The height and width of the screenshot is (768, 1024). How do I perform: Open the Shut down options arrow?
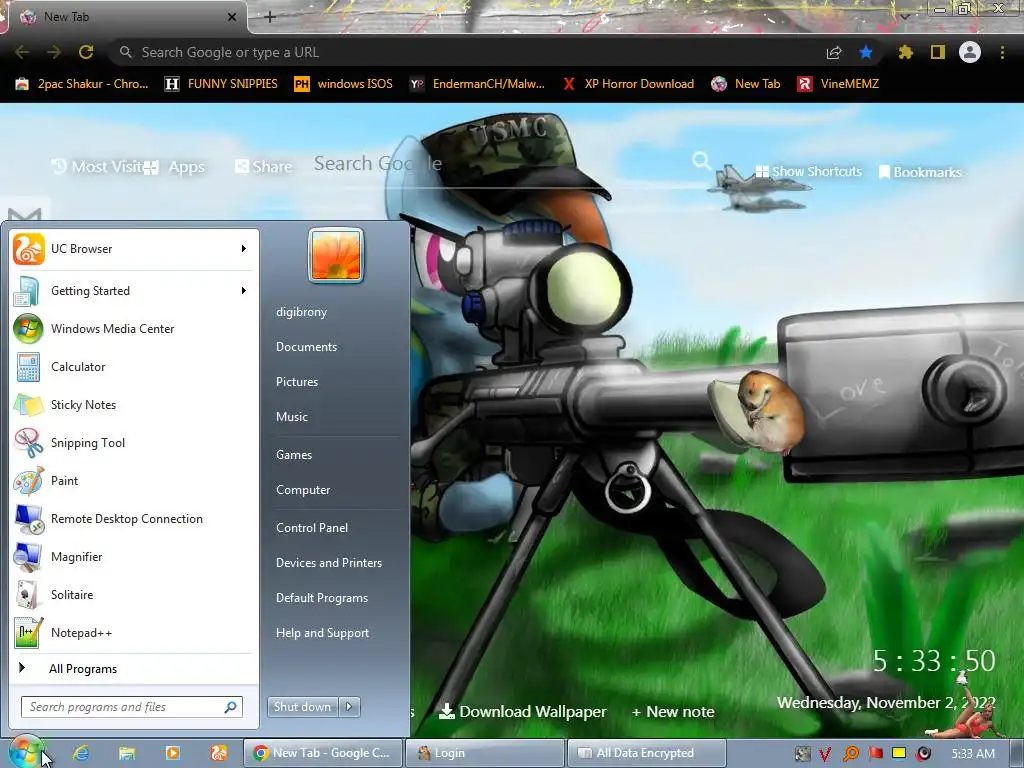click(349, 707)
